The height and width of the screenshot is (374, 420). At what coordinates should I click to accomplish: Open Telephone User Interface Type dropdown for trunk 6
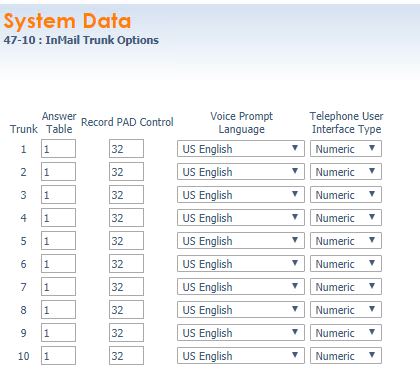click(x=346, y=264)
